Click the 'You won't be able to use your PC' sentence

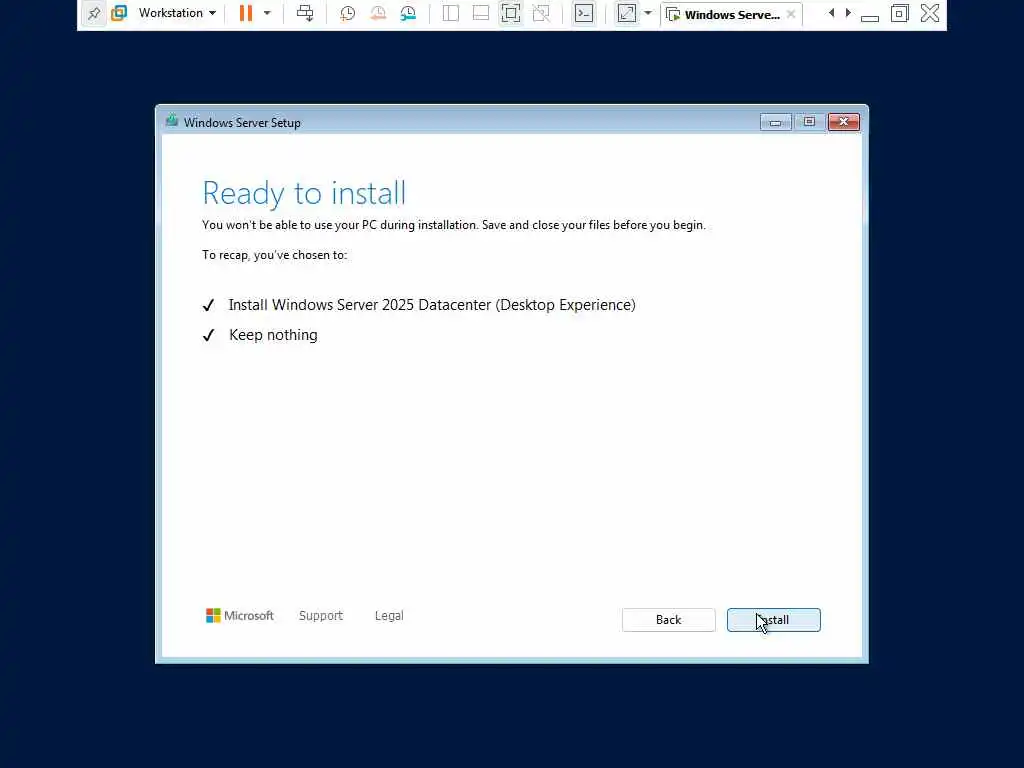[x=454, y=225]
